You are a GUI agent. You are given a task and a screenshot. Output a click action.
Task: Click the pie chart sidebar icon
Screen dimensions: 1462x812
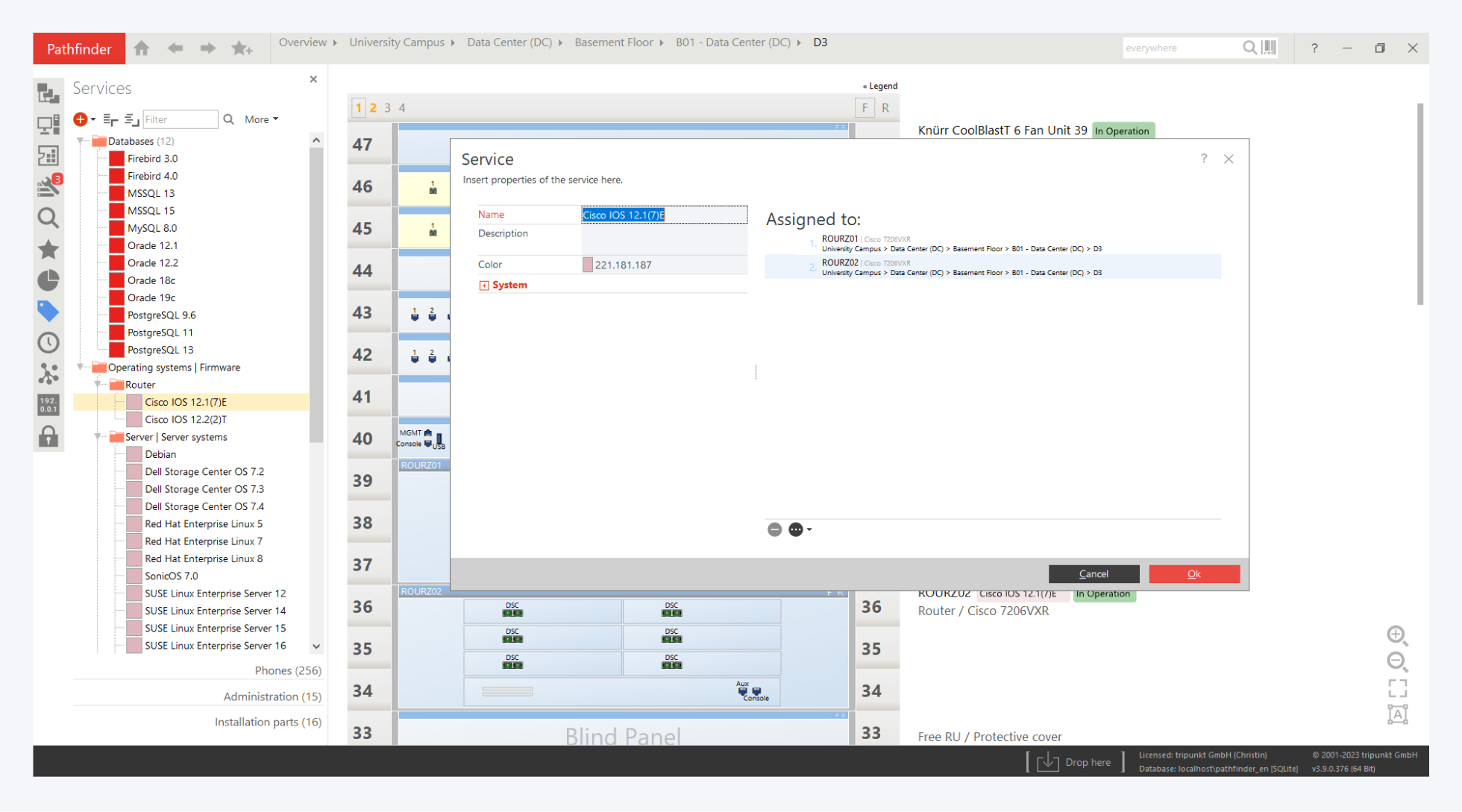point(48,280)
